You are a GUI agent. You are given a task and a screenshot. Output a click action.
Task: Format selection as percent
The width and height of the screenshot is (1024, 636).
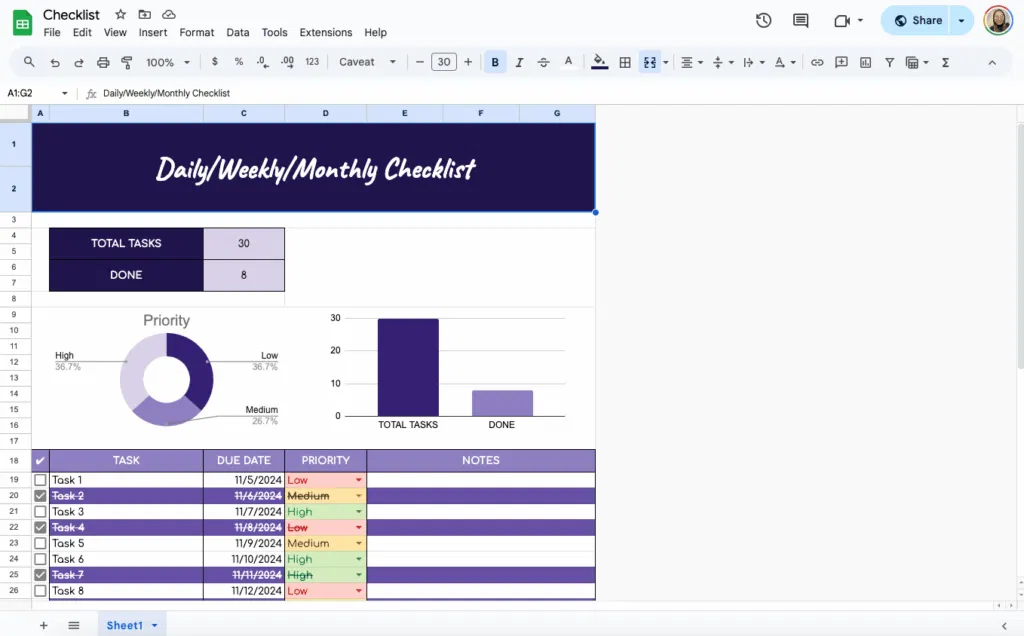click(x=239, y=62)
